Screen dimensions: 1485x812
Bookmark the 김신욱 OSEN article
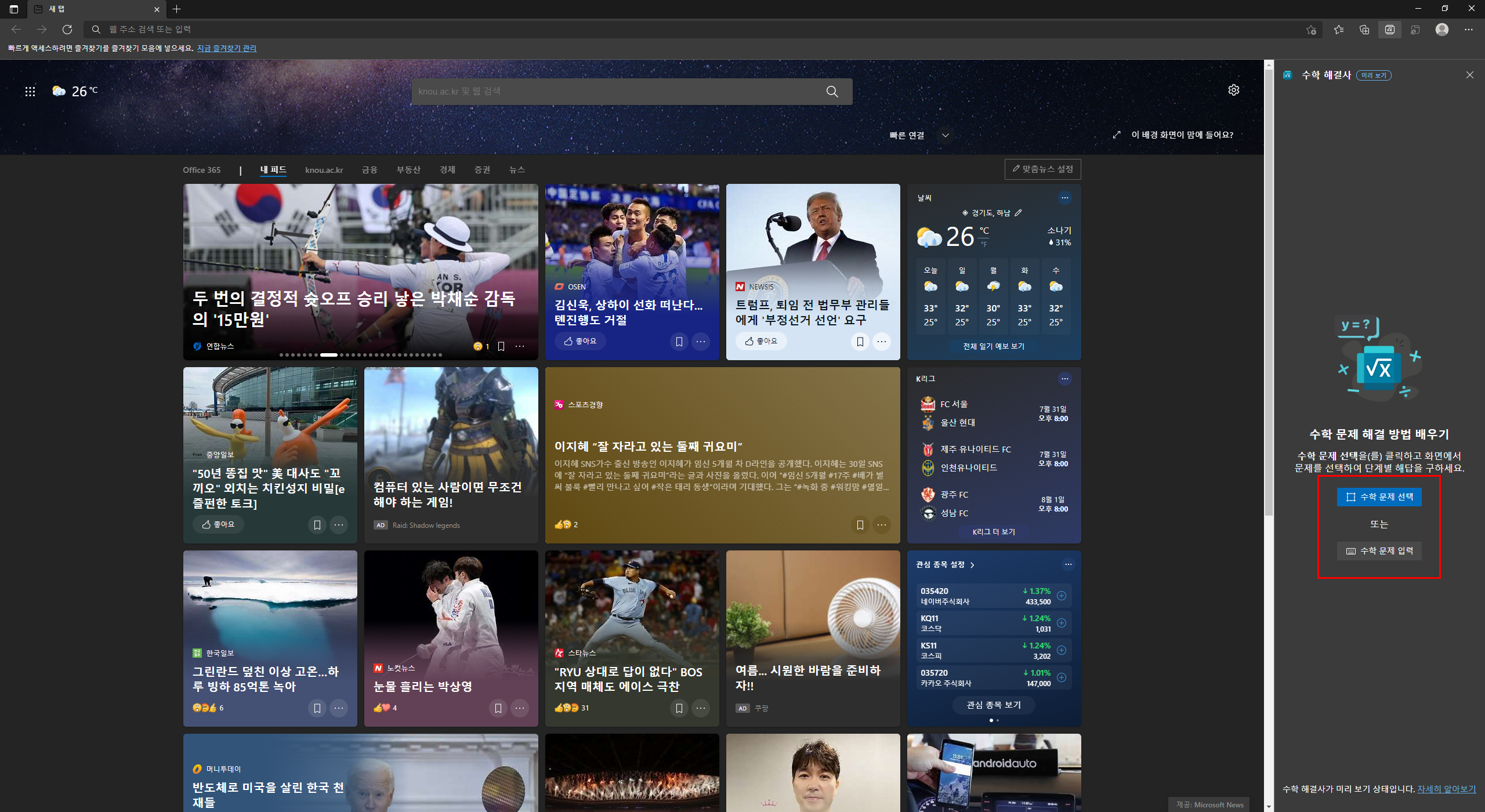click(x=679, y=342)
